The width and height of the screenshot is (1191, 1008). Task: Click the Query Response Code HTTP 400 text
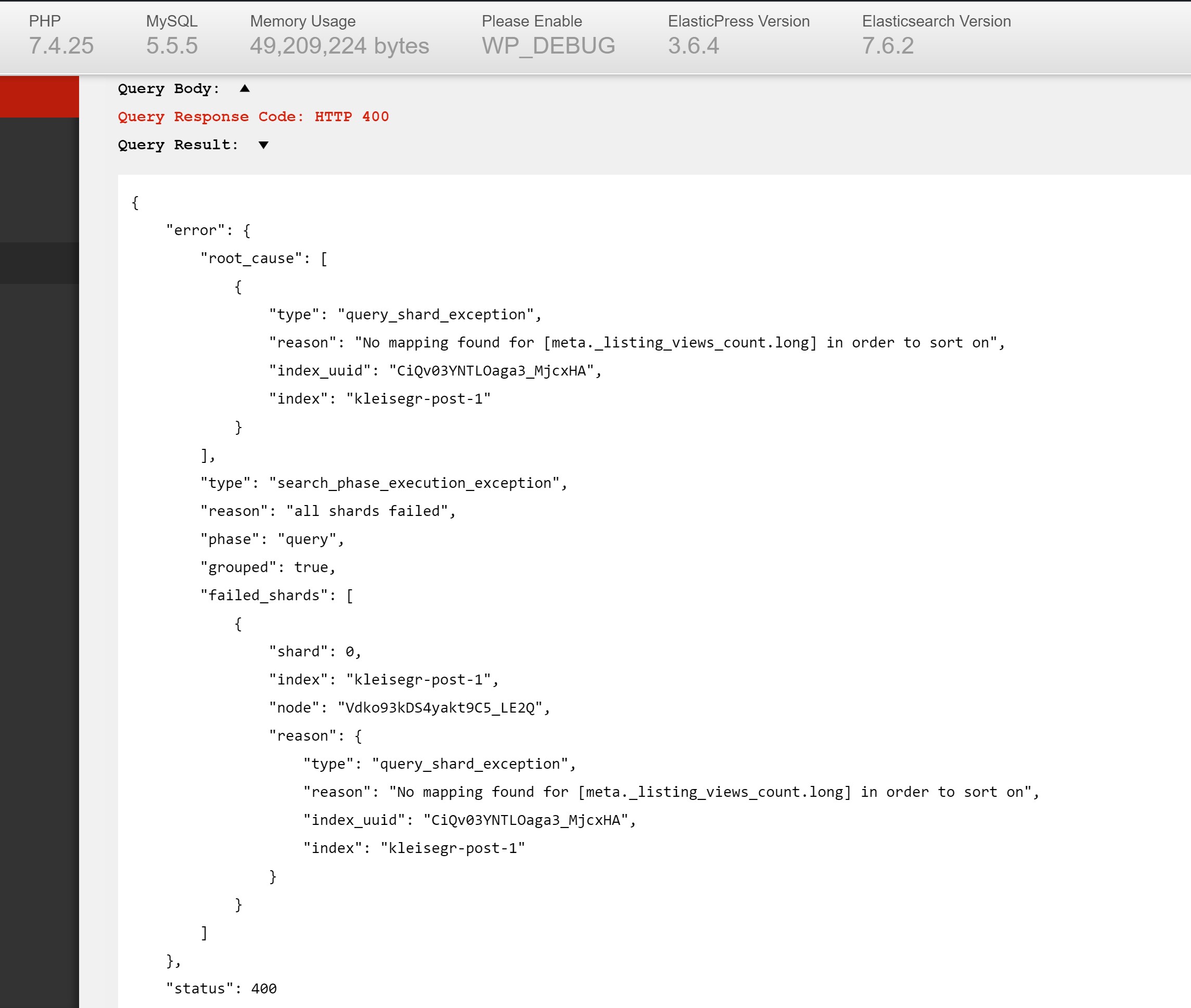tap(253, 117)
